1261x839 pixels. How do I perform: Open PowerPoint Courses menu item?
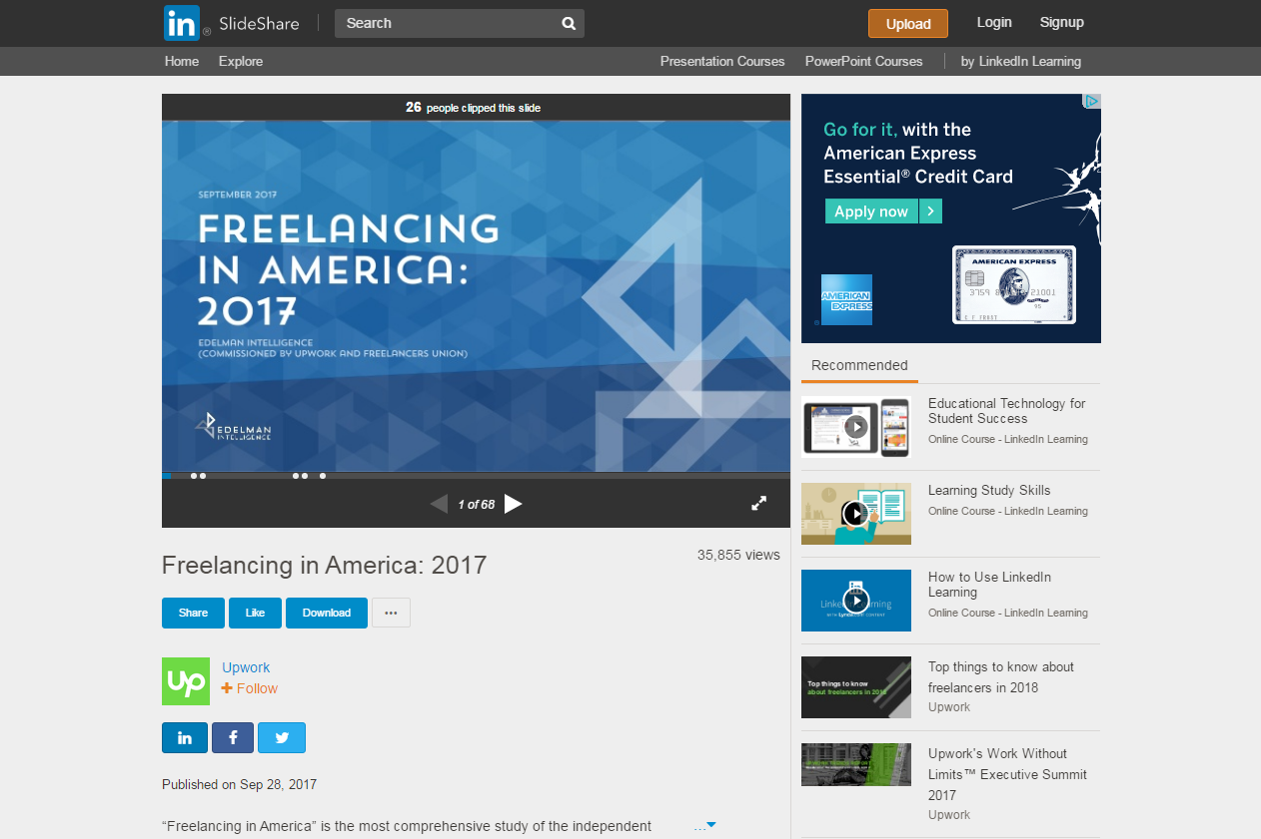[x=864, y=61]
